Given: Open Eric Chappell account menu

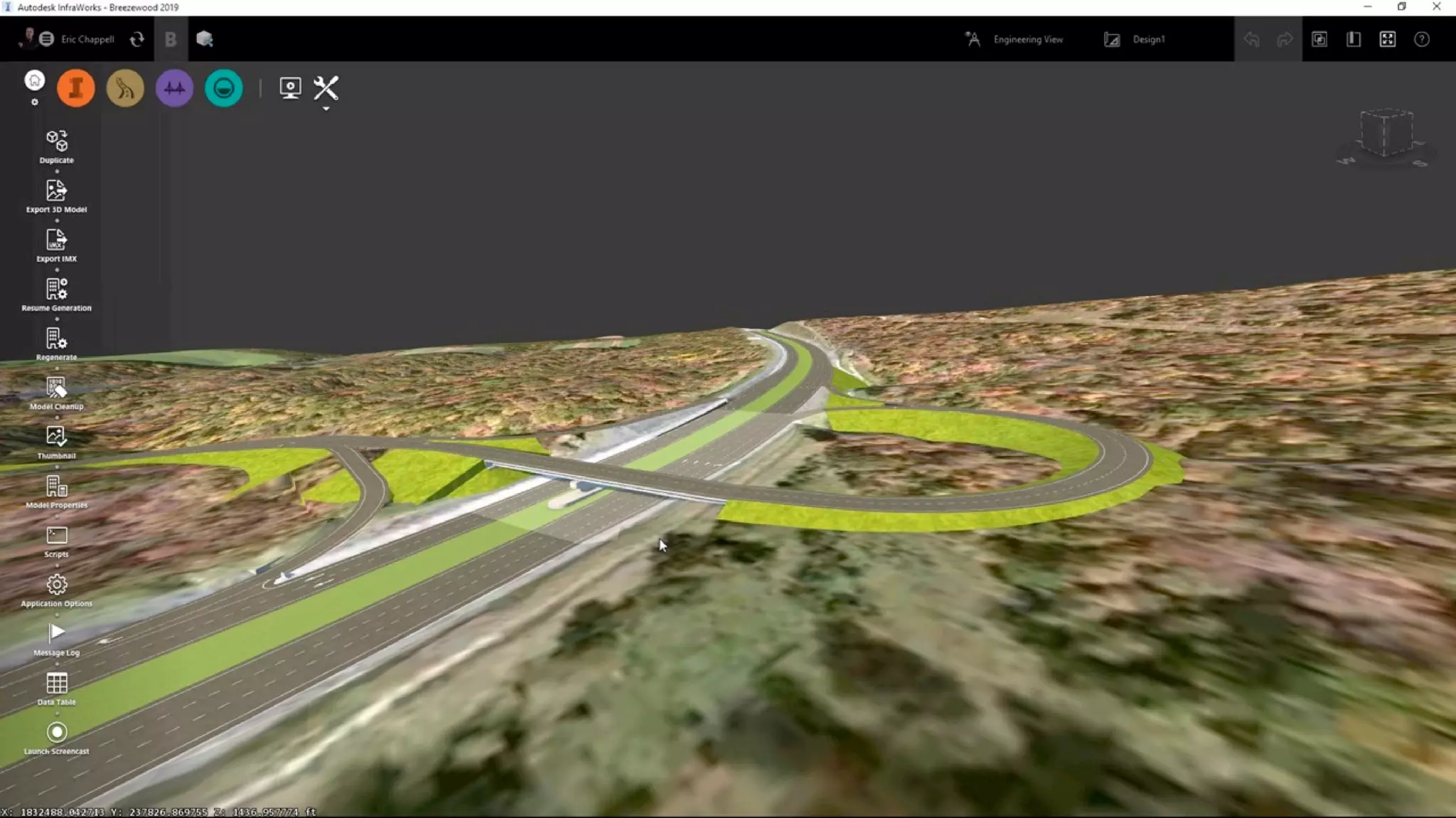Looking at the screenshot, I should pyautogui.click(x=87, y=40).
